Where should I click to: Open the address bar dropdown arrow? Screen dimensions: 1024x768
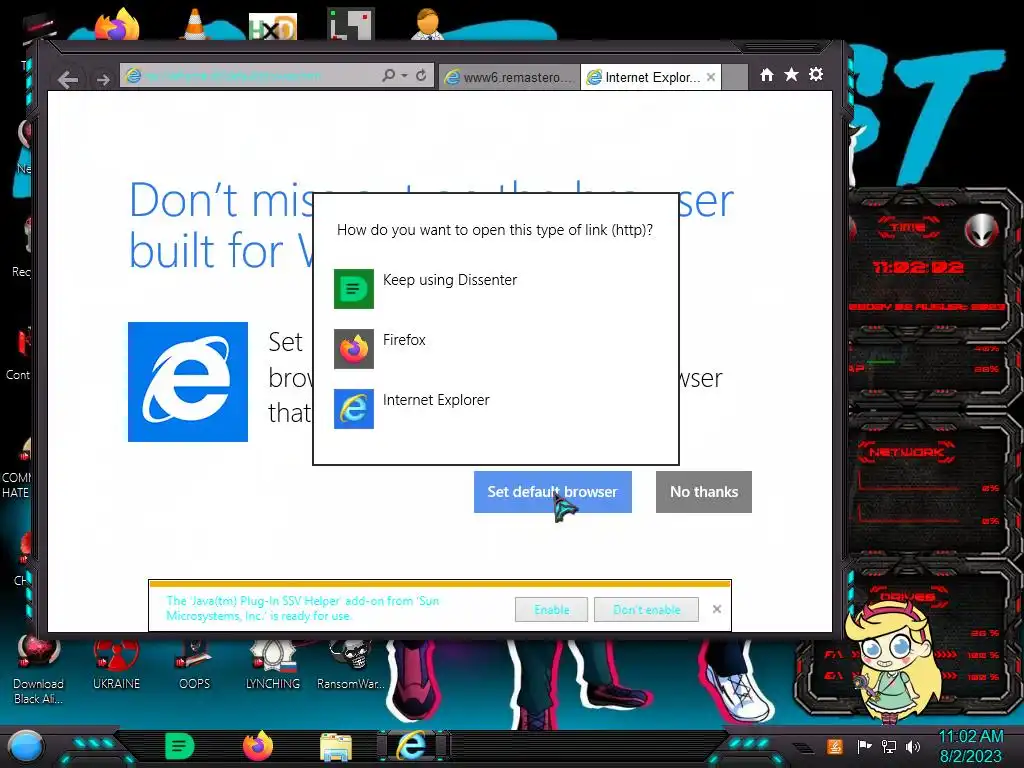pos(405,76)
